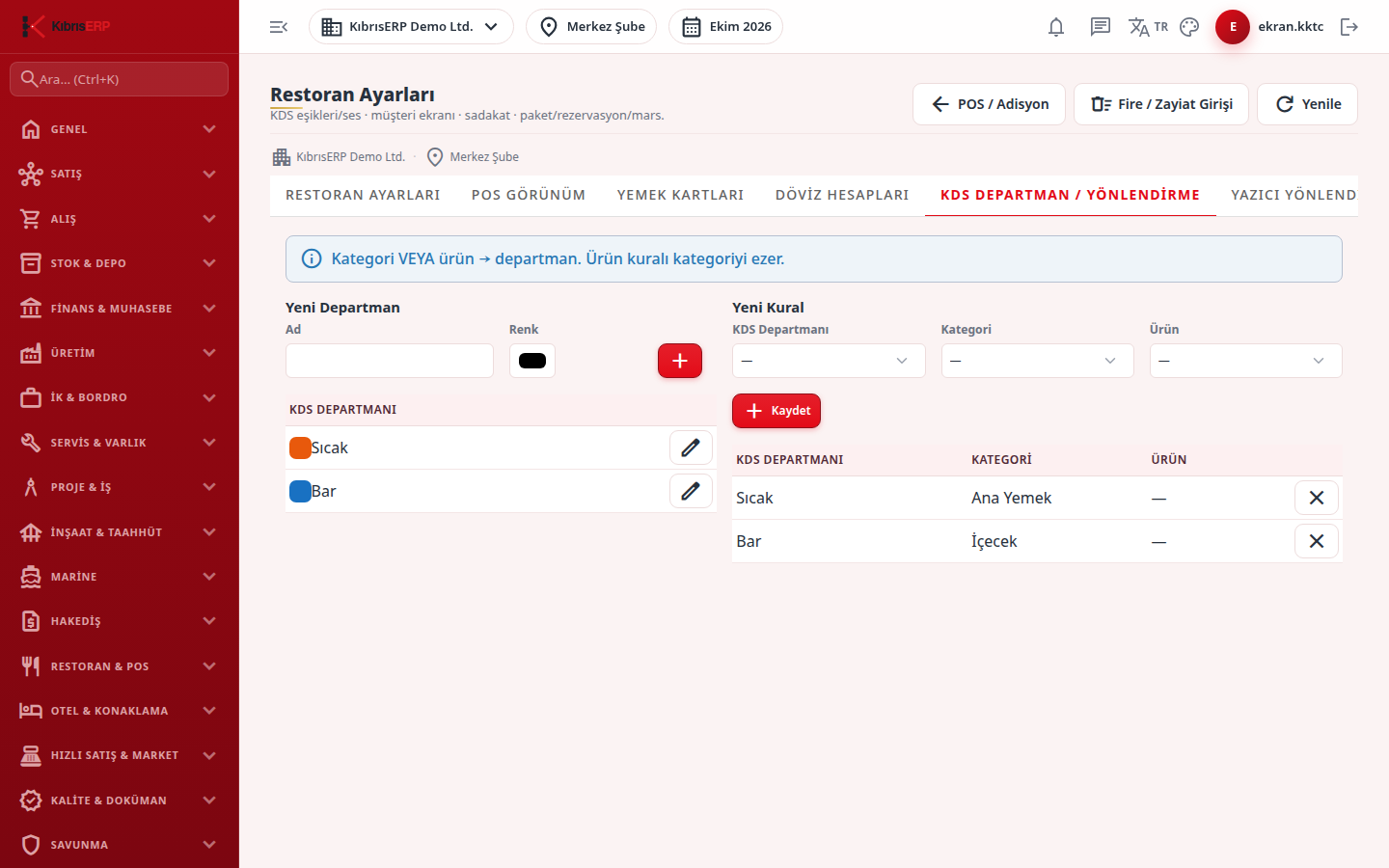This screenshot has width=1389, height=868.
Task: Click the theme palette icon
Action: 1189,27
